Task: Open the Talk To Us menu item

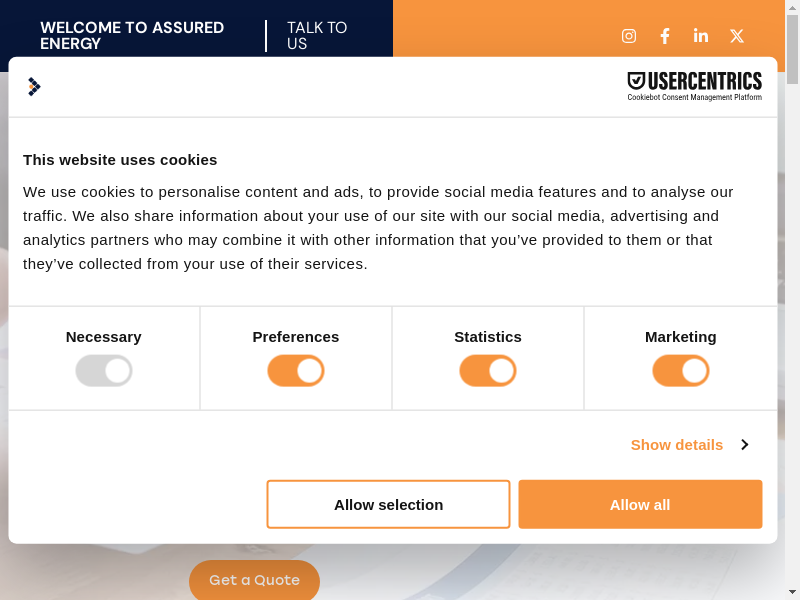Action: [x=316, y=36]
